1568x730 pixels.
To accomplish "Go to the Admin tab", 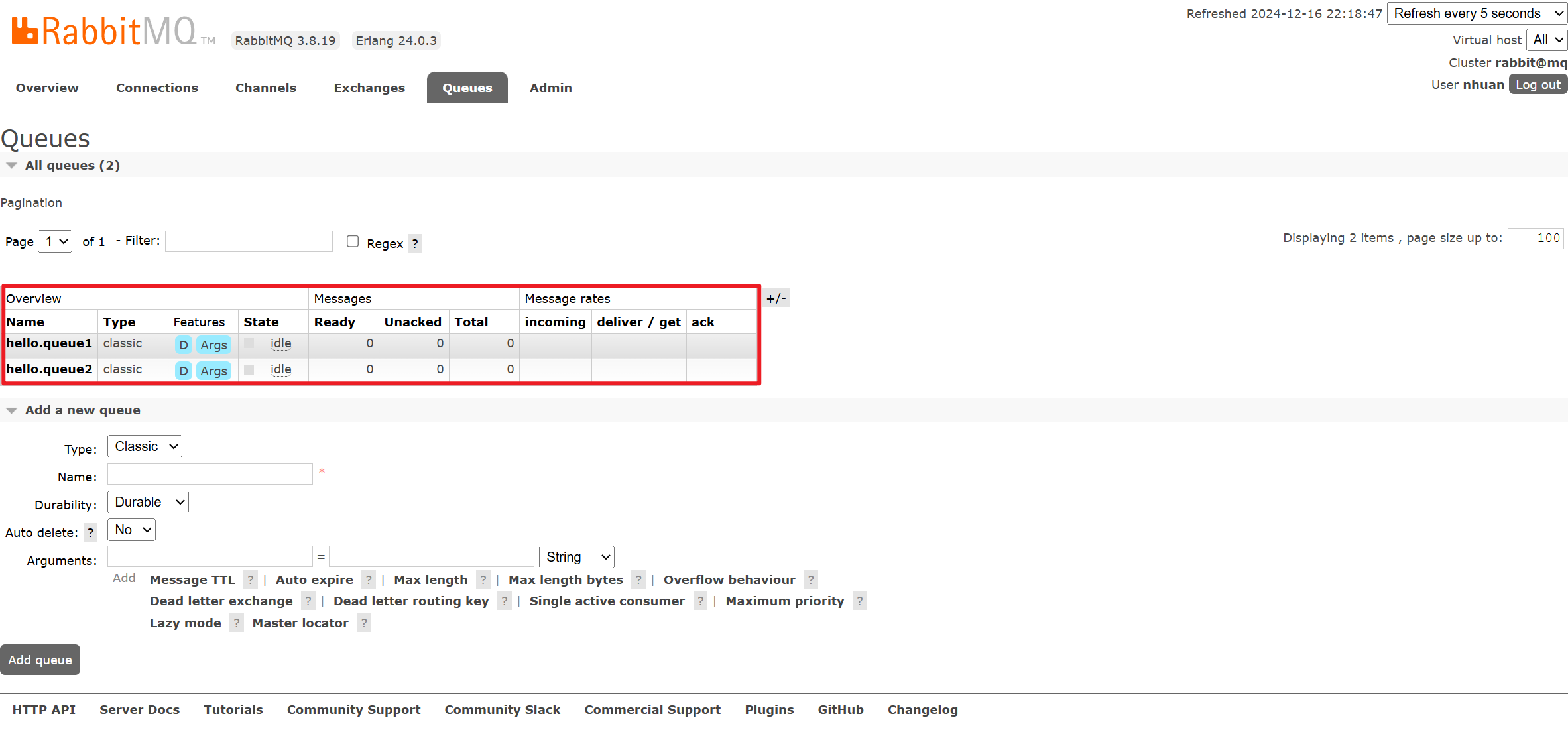I will (551, 88).
